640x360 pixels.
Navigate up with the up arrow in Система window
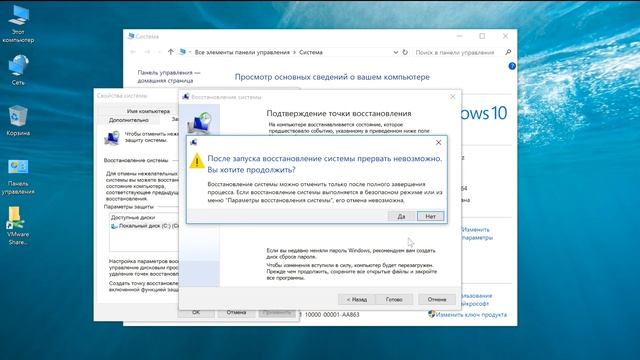coord(171,52)
